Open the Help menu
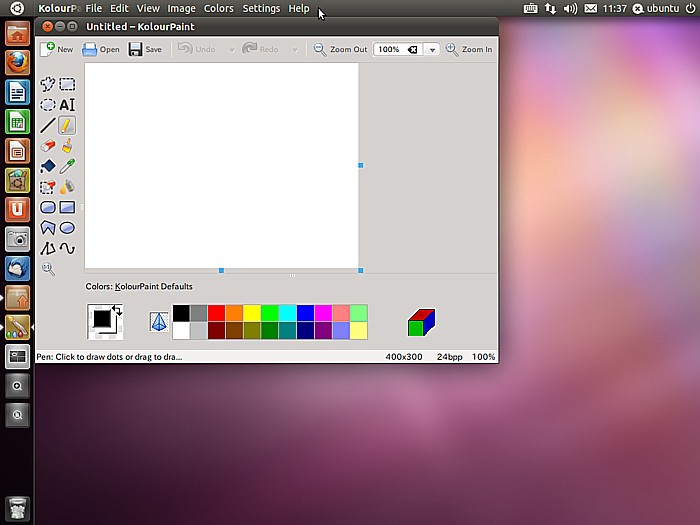 tap(299, 8)
